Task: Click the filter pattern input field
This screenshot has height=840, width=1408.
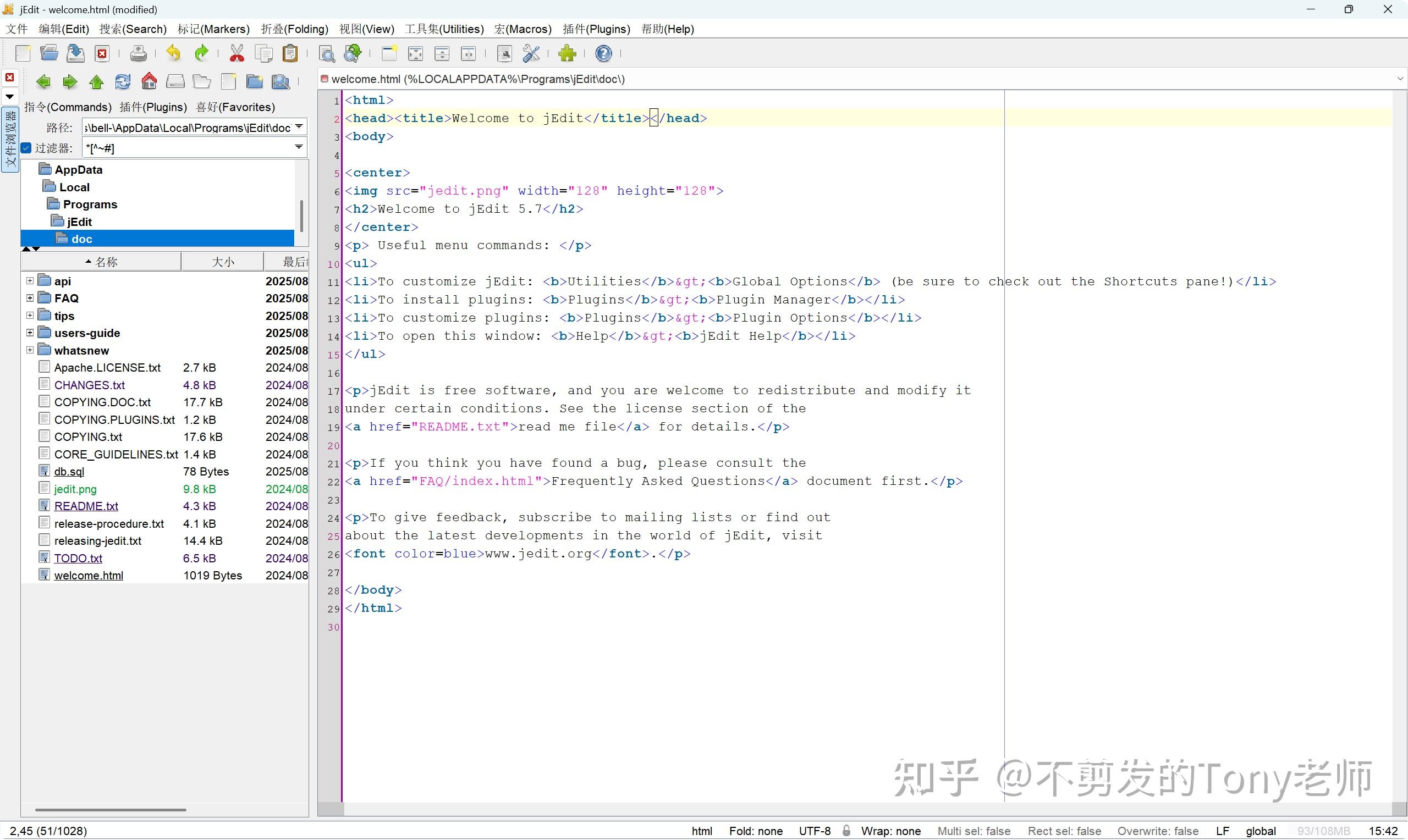Action: [x=187, y=148]
